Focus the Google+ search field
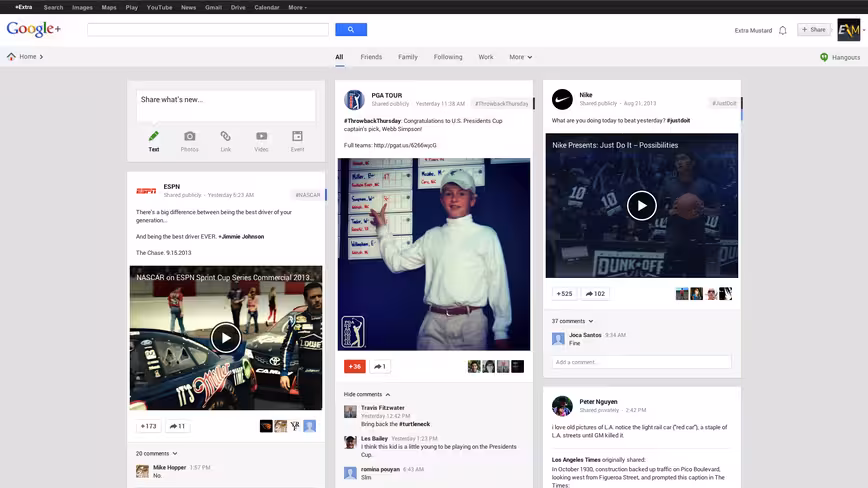This screenshot has width=868, height=488. [x=208, y=29]
